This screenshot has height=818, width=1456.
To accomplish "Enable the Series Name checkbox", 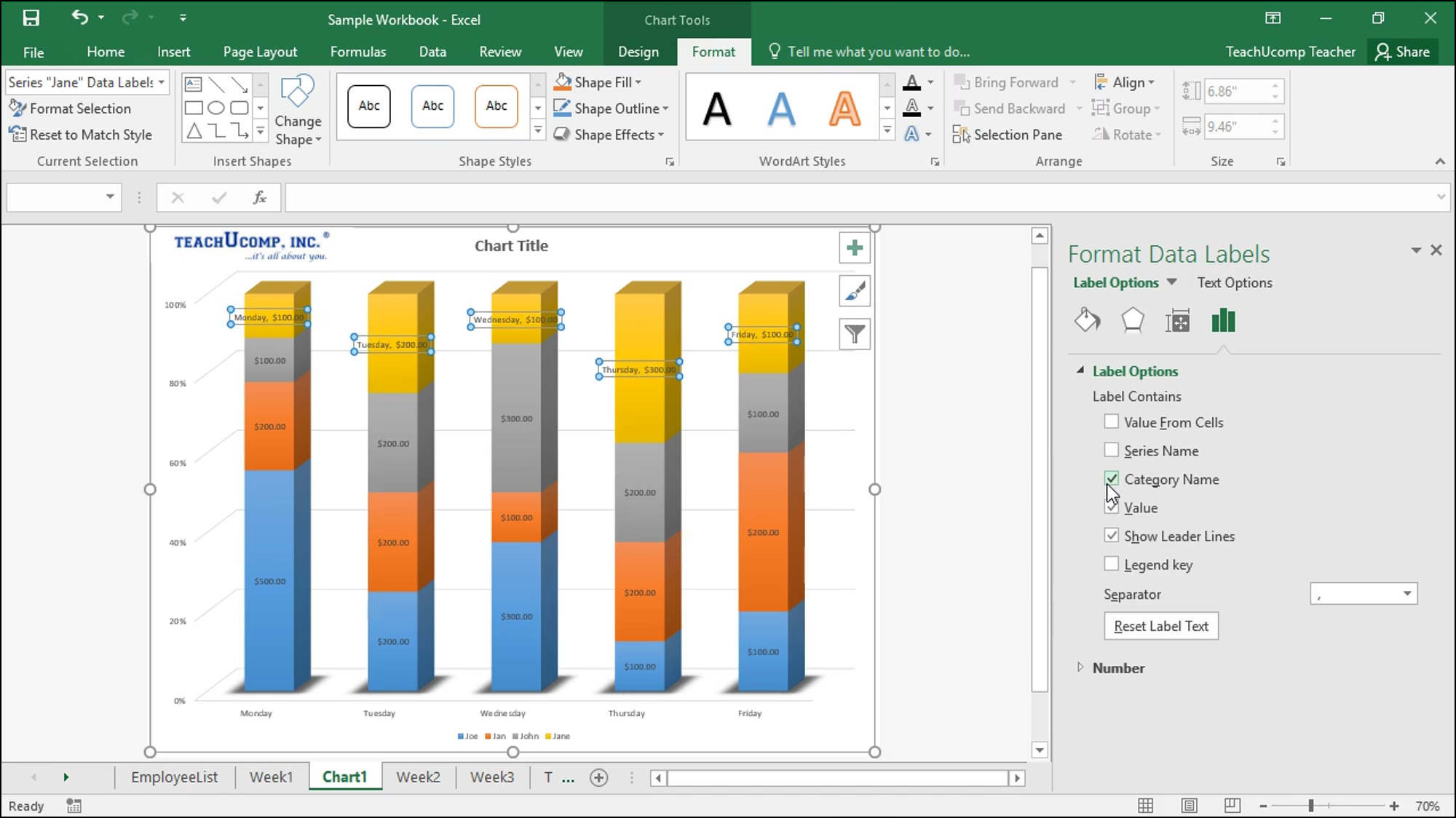I will pyautogui.click(x=1112, y=450).
